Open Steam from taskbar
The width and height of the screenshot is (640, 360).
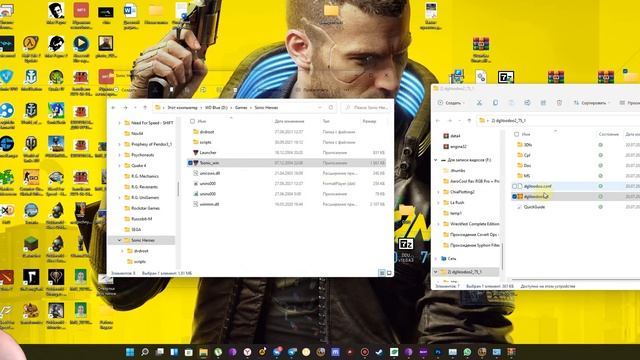[379, 352]
